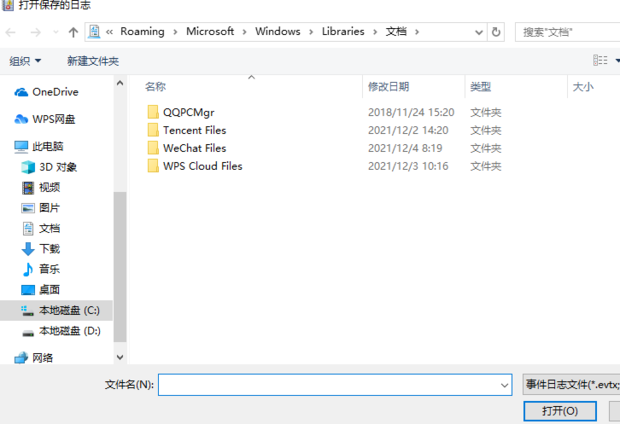Go forward with the right arrow
Image resolution: width=620 pixels, height=424 pixels.
click(x=36, y=32)
